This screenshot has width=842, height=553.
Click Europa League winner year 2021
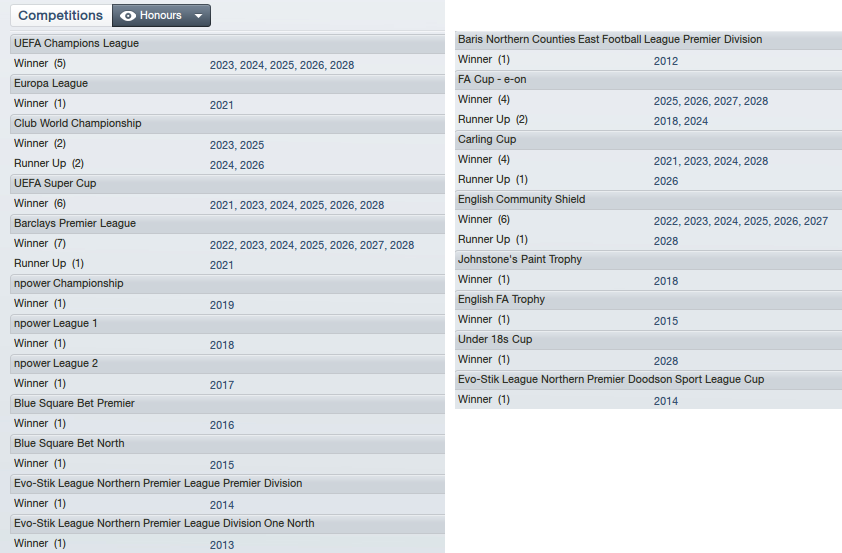point(222,105)
